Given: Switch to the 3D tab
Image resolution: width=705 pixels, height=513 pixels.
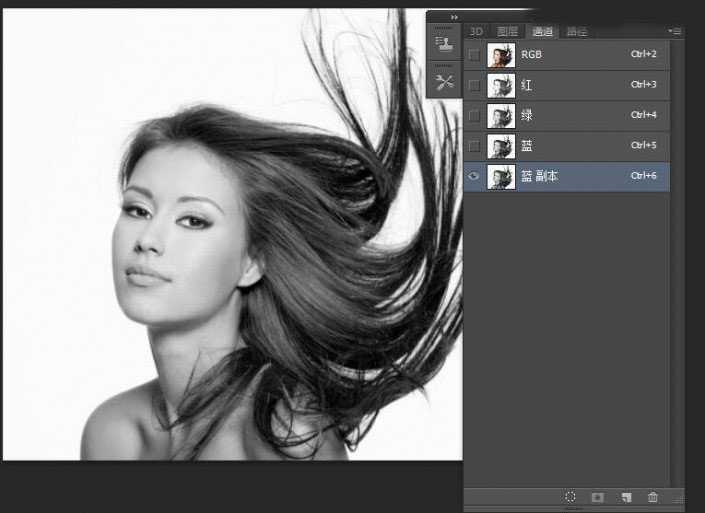Looking at the screenshot, I should [x=476, y=32].
